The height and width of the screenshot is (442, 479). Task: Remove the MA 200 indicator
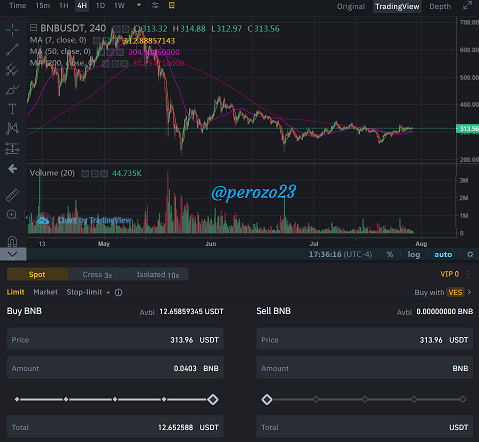[x=124, y=63]
